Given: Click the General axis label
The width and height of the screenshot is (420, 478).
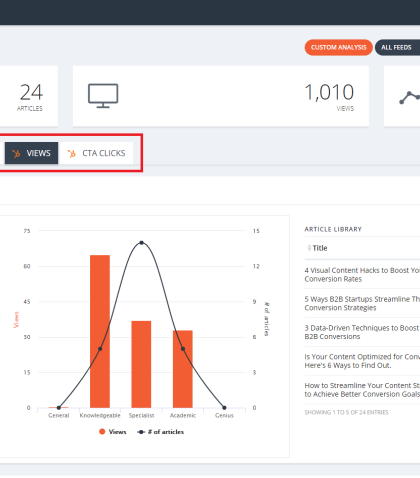Looking at the screenshot, I should 59,415.
